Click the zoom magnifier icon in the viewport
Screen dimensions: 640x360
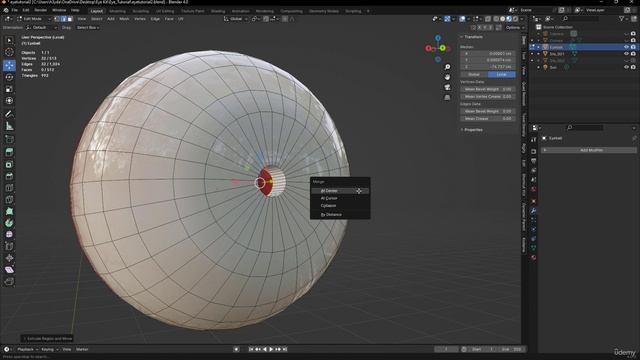coord(447,67)
